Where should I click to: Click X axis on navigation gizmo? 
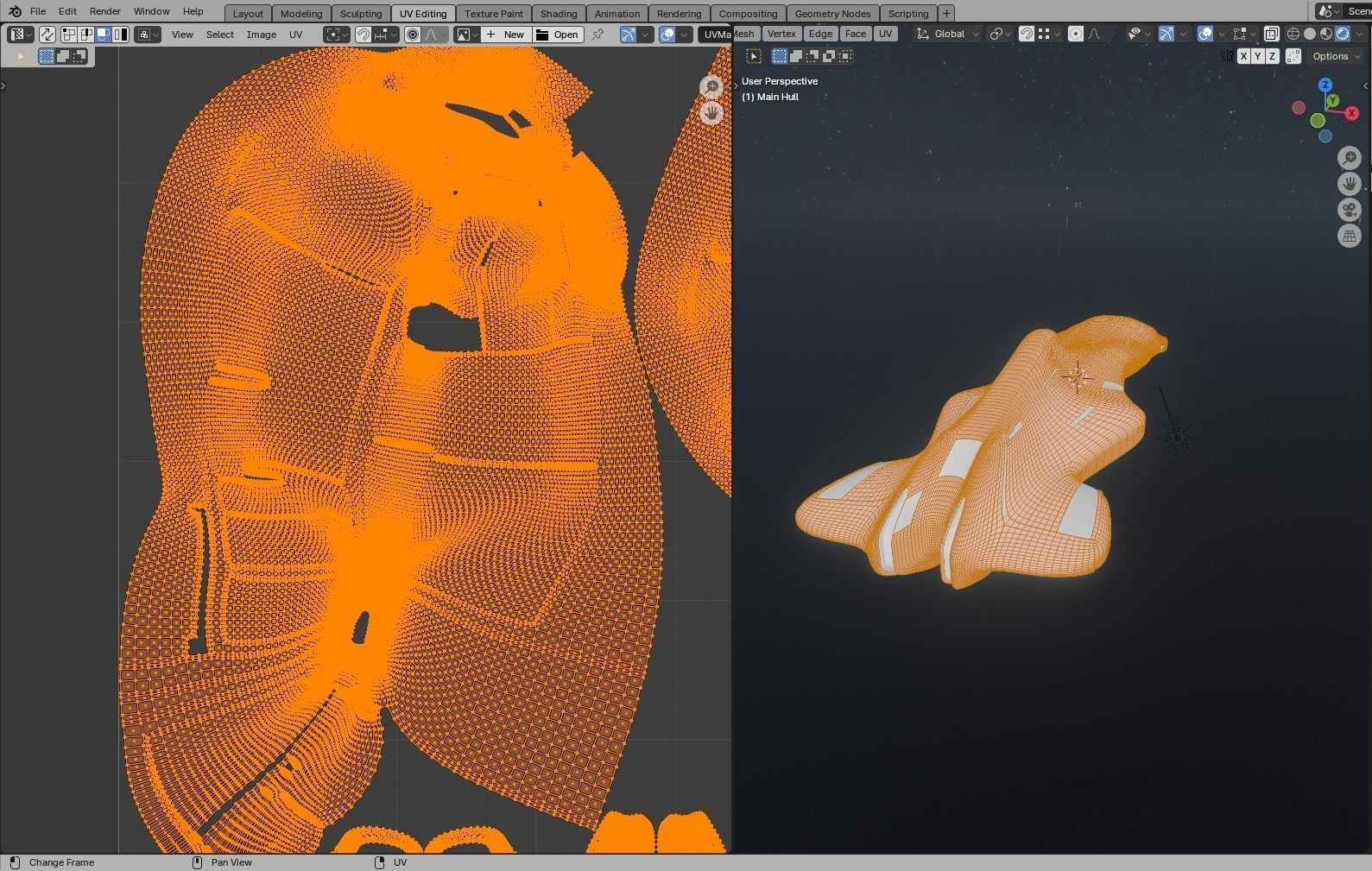(1351, 113)
